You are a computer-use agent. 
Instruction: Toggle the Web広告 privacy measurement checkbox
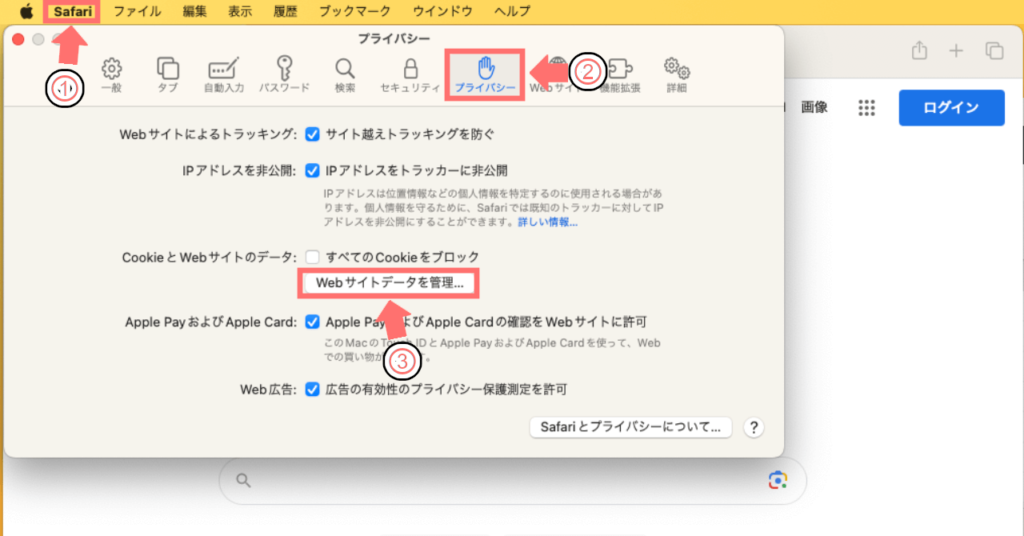coord(313,390)
